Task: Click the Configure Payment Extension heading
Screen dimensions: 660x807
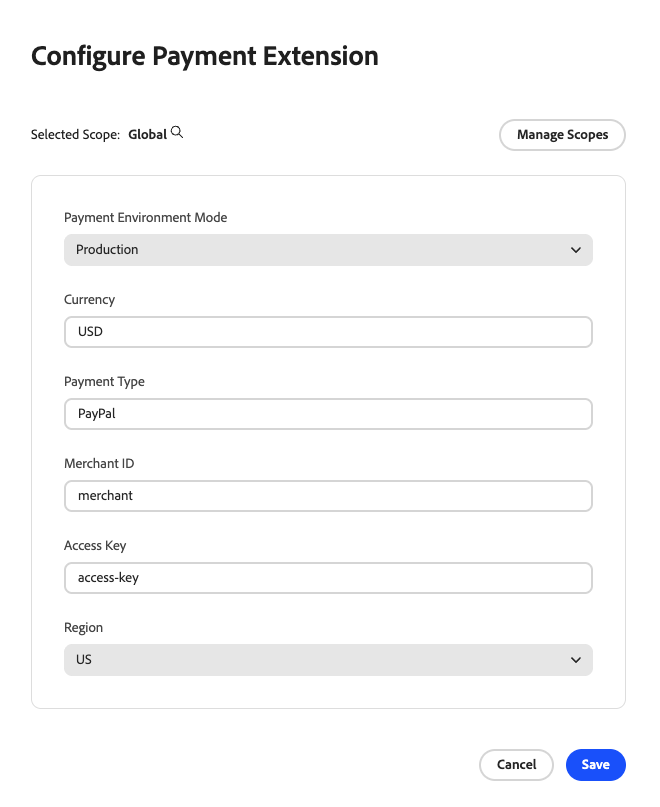Action: pyautogui.click(x=205, y=56)
